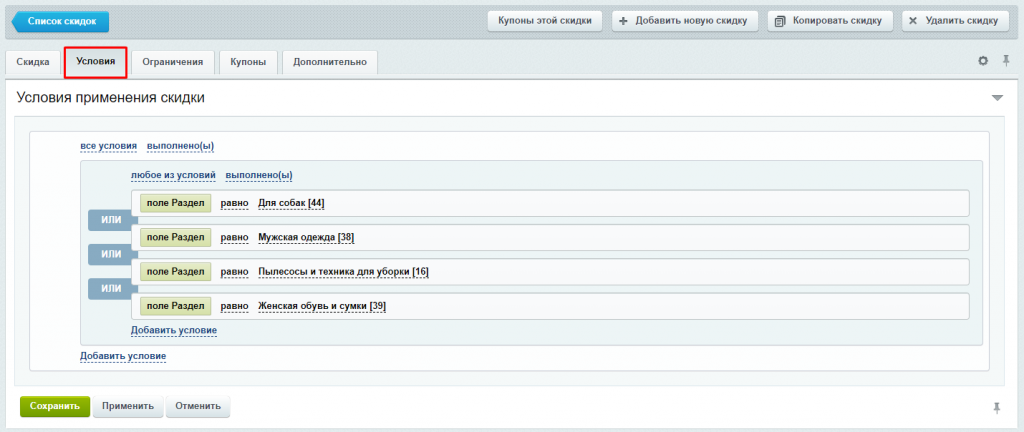The height and width of the screenshot is (432, 1024).
Task: Open the Ограничения tab
Action: [172, 62]
